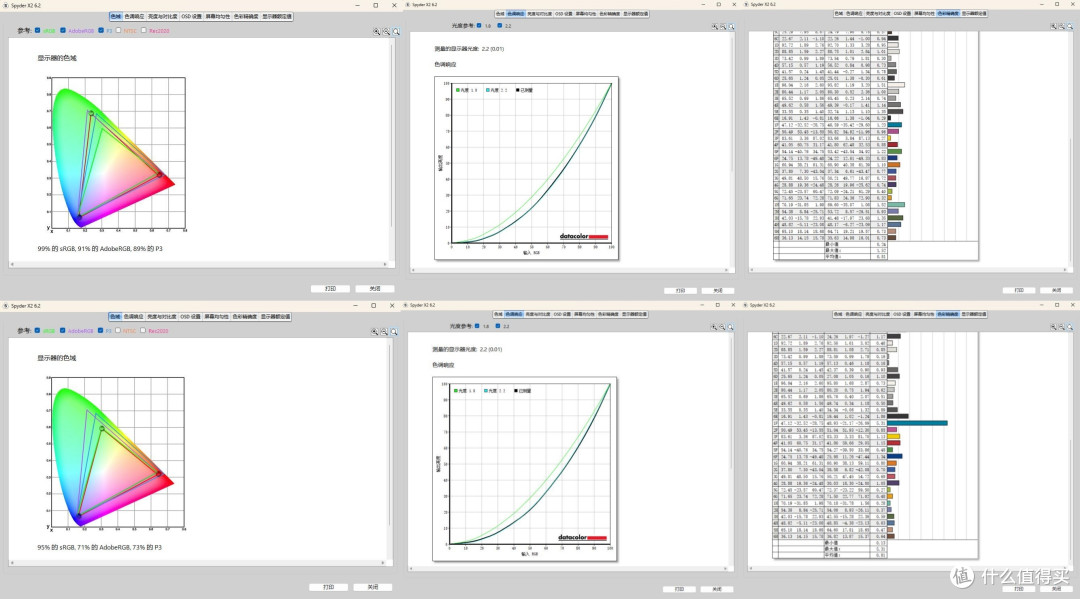Zoom out in the 99% sRGB gamut window
This screenshot has width=1080, height=599.
pos(386,32)
